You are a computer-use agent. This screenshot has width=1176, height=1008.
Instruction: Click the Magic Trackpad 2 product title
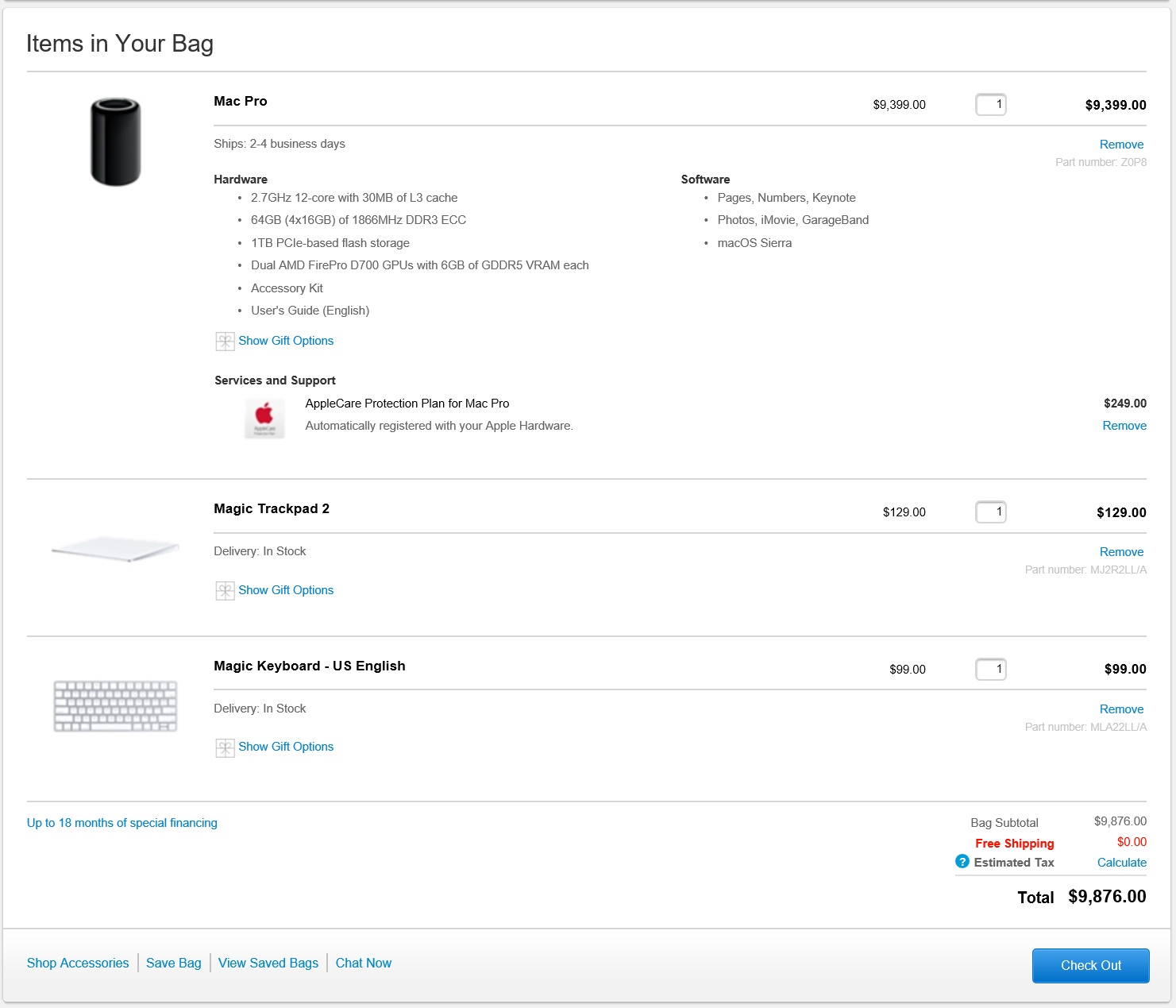click(272, 508)
